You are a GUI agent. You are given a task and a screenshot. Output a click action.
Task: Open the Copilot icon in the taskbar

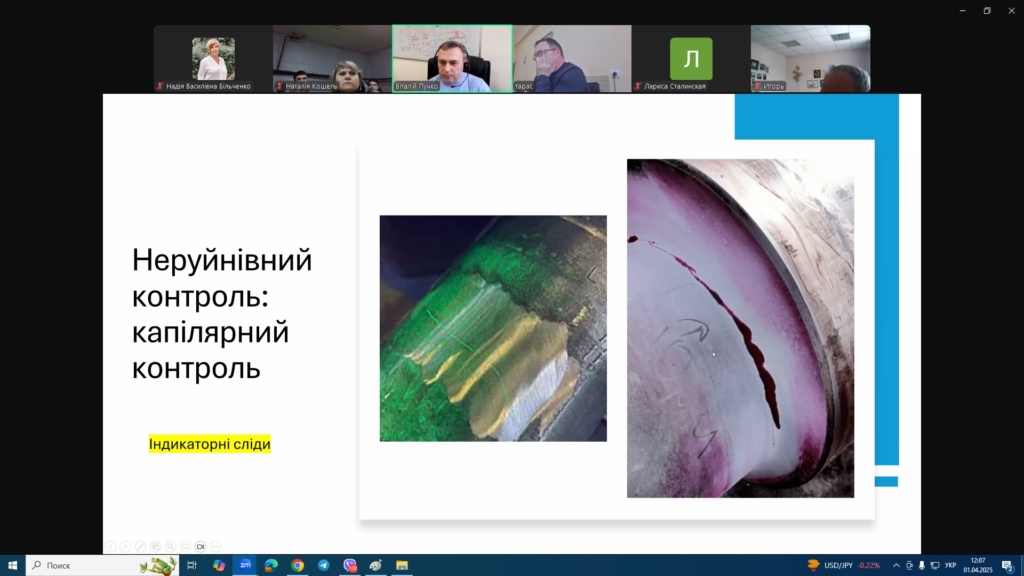(x=219, y=565)
